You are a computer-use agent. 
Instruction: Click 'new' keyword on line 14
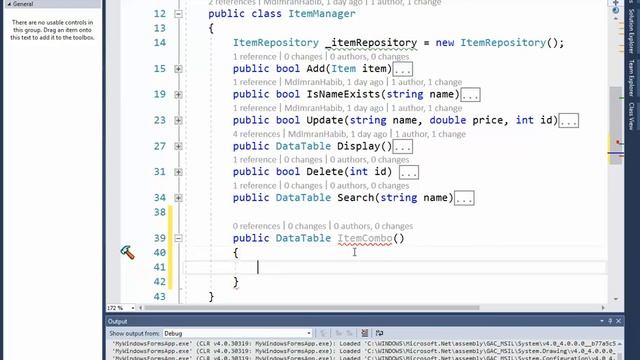(444, 43)
